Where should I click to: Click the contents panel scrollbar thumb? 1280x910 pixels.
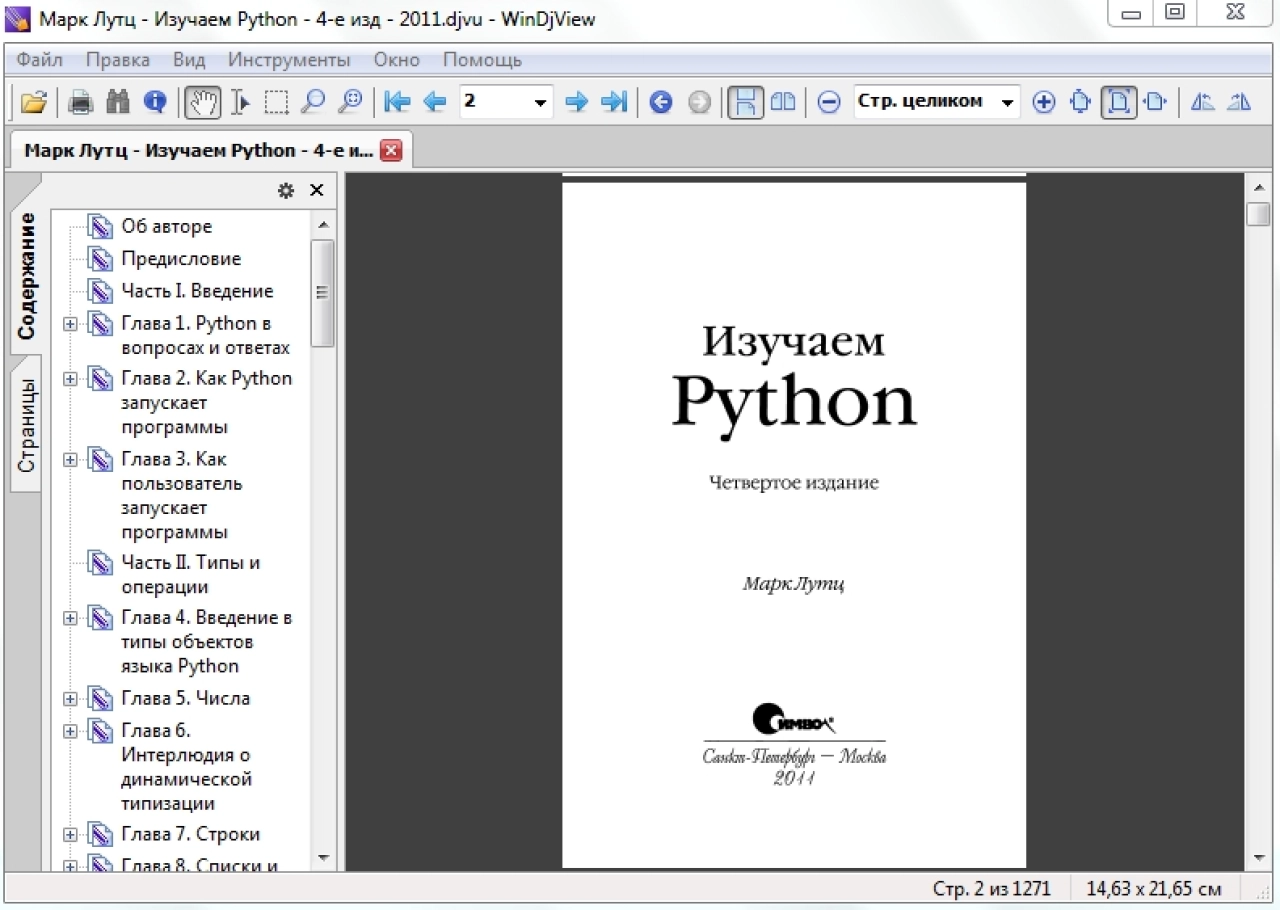click(x=322, y=293)
